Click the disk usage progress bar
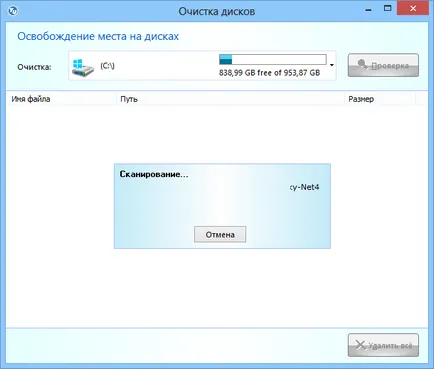434x369 pixels. tap(273, 59)
